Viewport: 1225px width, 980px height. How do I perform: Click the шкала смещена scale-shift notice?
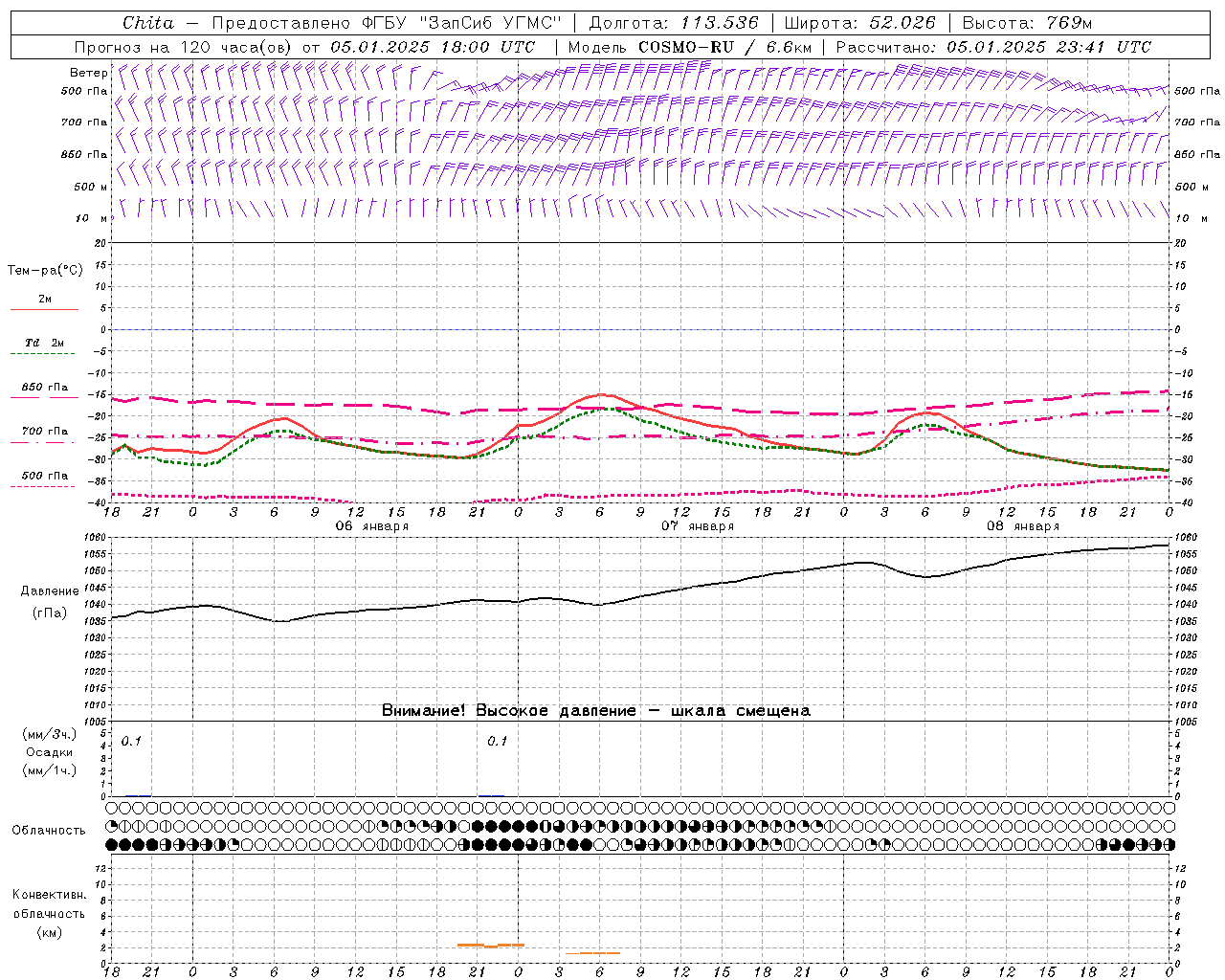coord(741,711)
